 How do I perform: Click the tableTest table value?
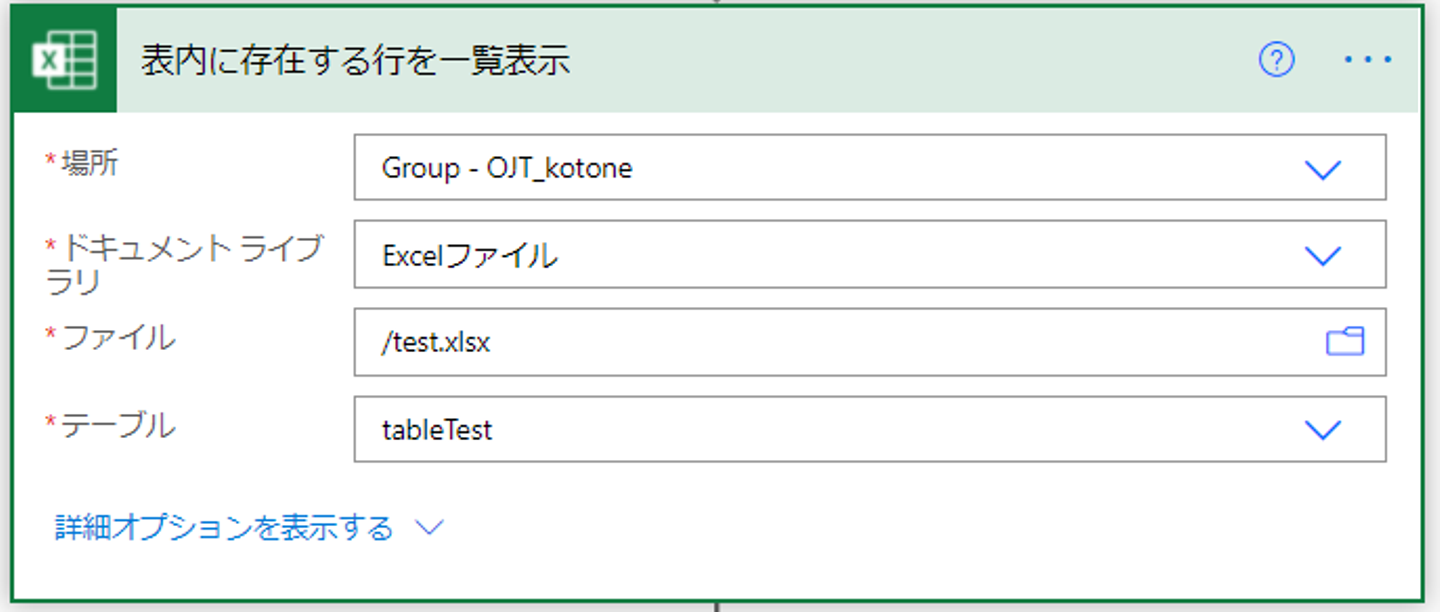coord(437,430)
